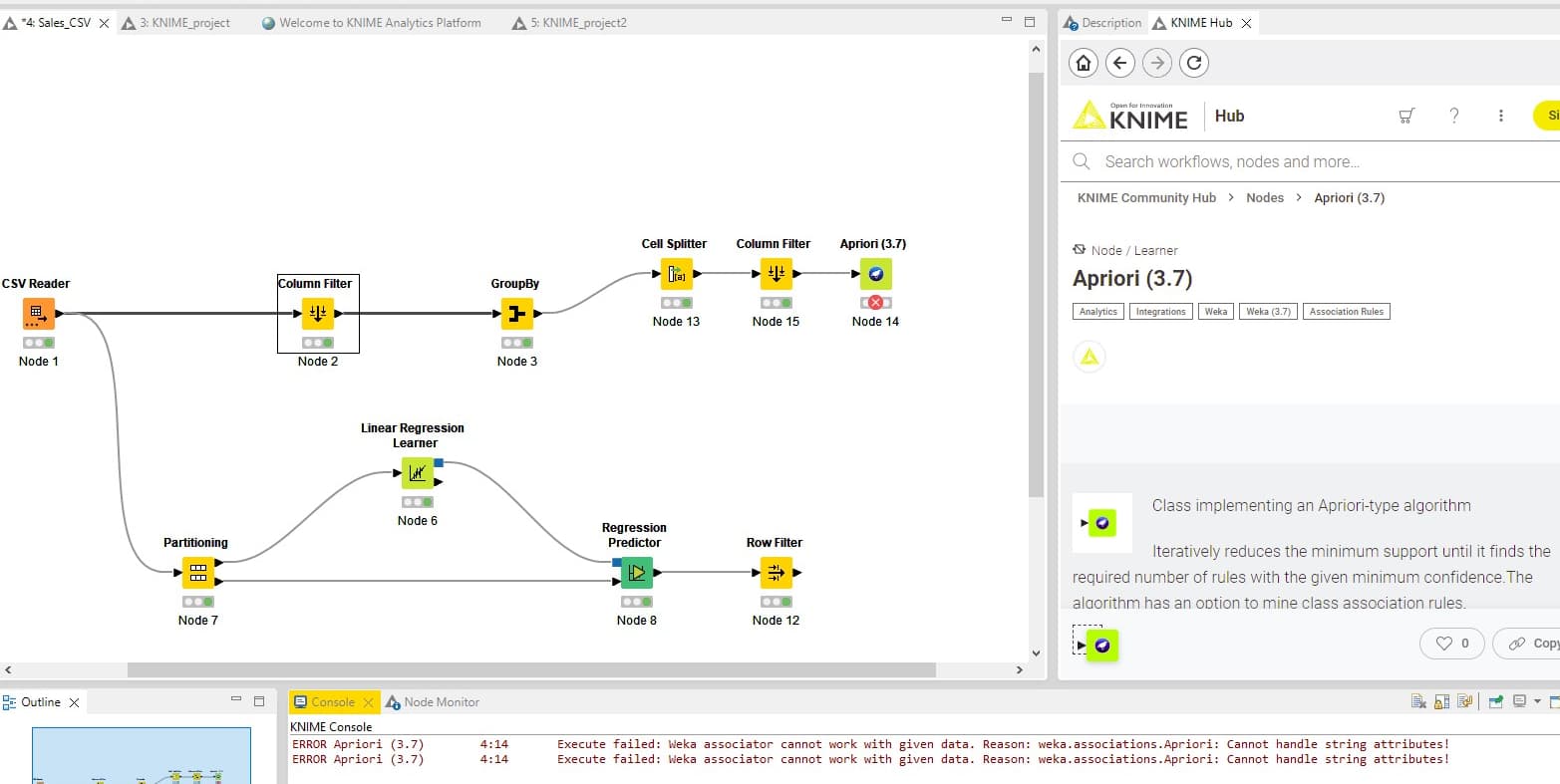The image size is (1560, 784).
Task: Pin the console view
Action: tap(1495, 701)
